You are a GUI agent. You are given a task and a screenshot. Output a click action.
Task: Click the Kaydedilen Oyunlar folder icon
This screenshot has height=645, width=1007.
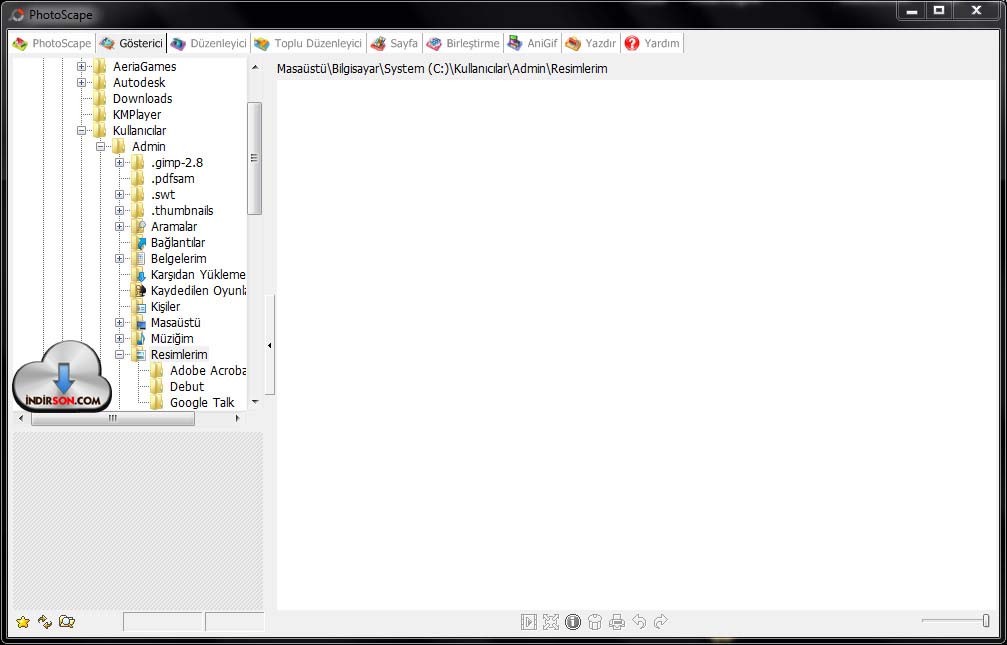click(x=139, y=291)
